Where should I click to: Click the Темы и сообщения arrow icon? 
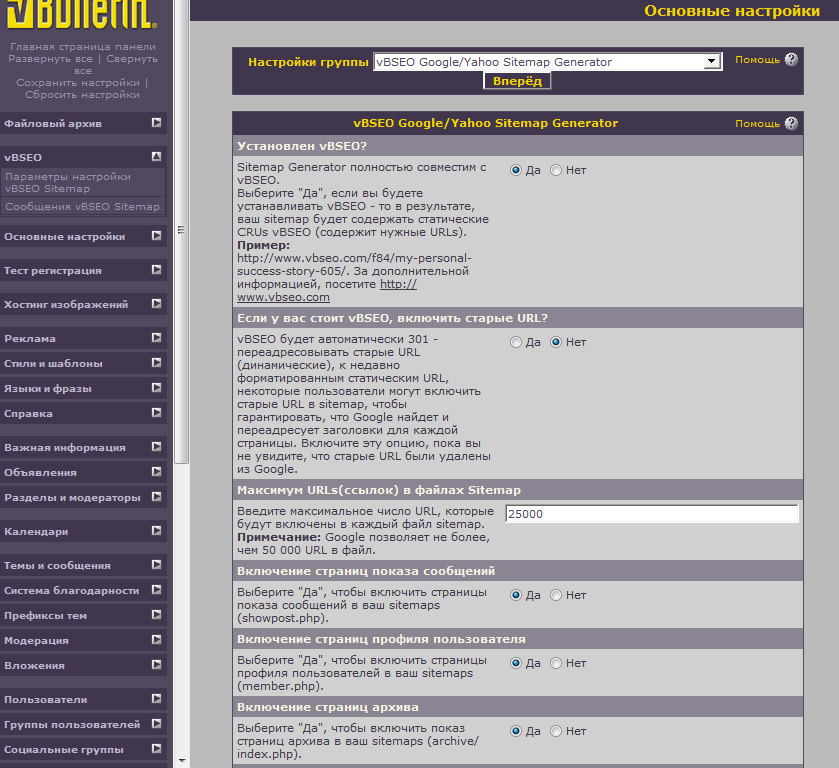(x=156, y=565)
